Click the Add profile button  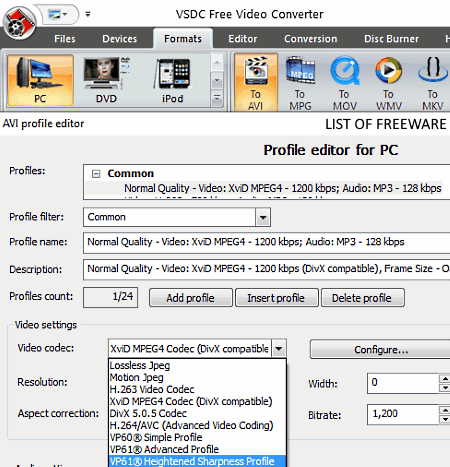pos(191,298)
